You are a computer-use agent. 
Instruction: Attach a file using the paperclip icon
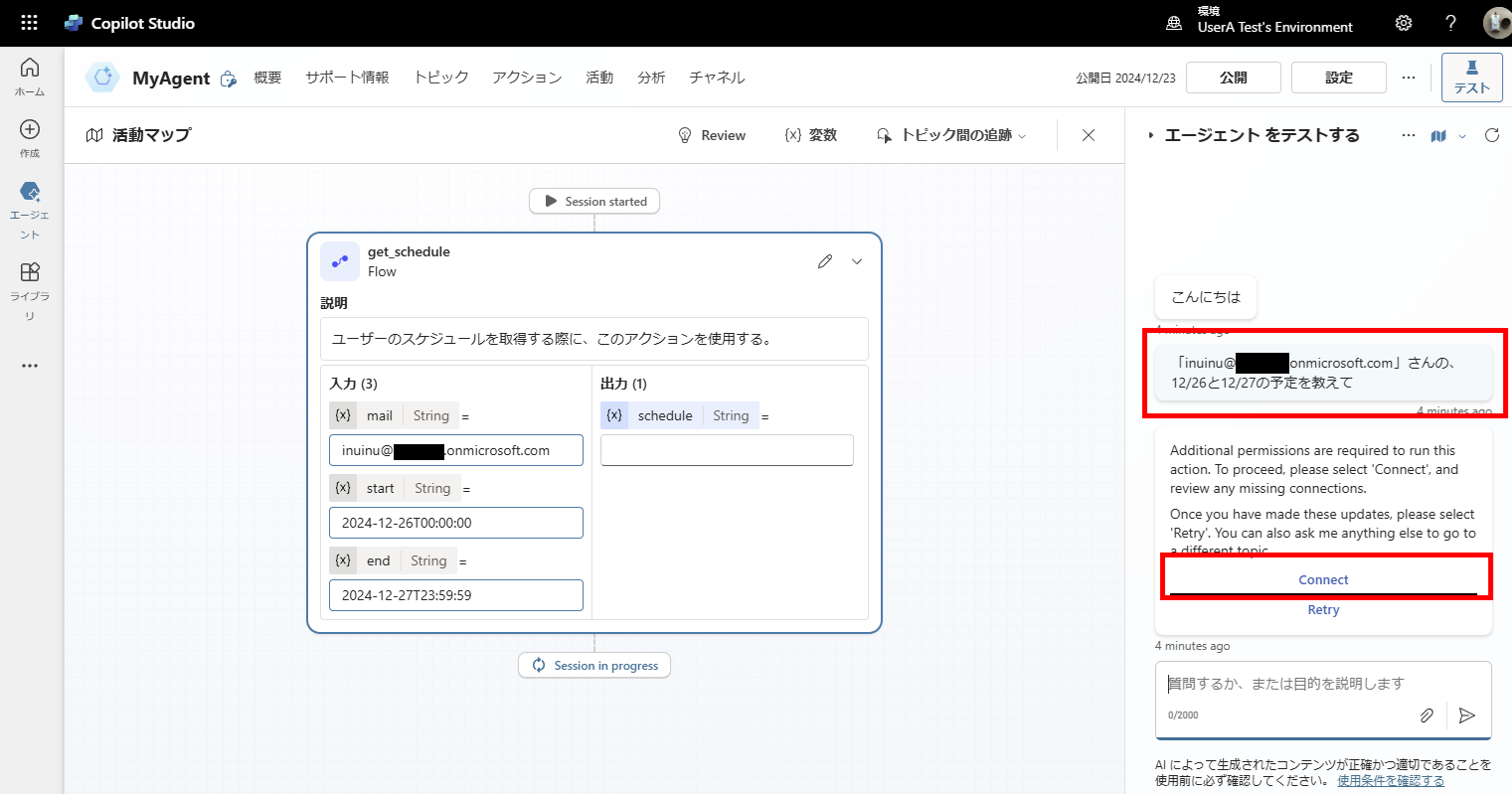coord(1427,715)
